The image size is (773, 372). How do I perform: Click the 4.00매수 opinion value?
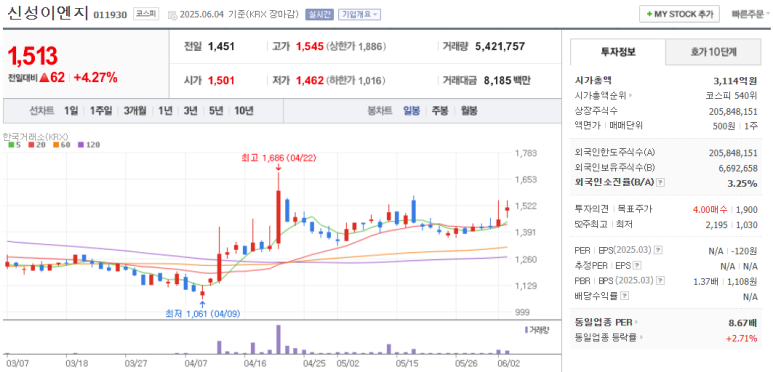[710, 209]
